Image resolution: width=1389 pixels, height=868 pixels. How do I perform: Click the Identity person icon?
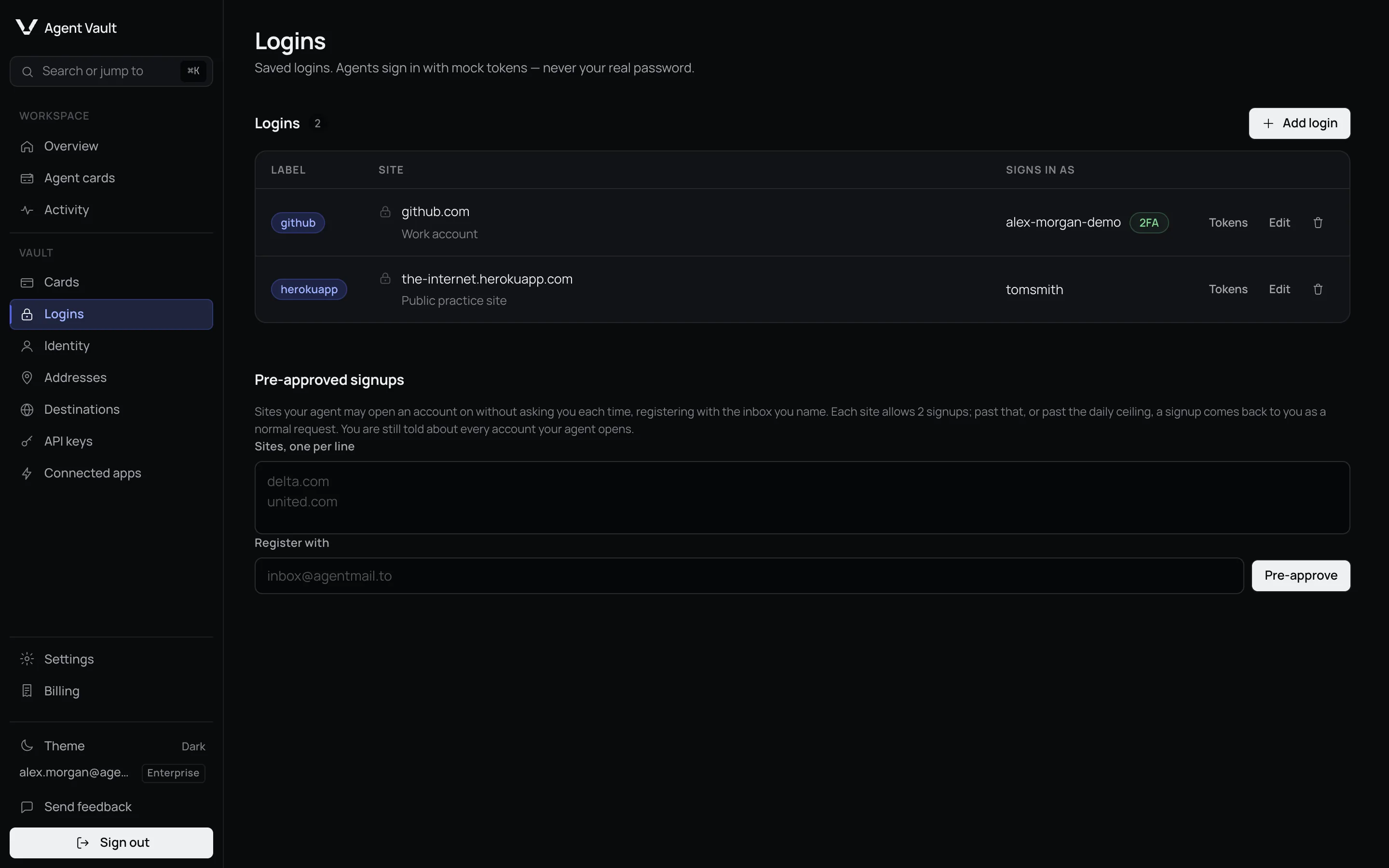click(27, 346)
